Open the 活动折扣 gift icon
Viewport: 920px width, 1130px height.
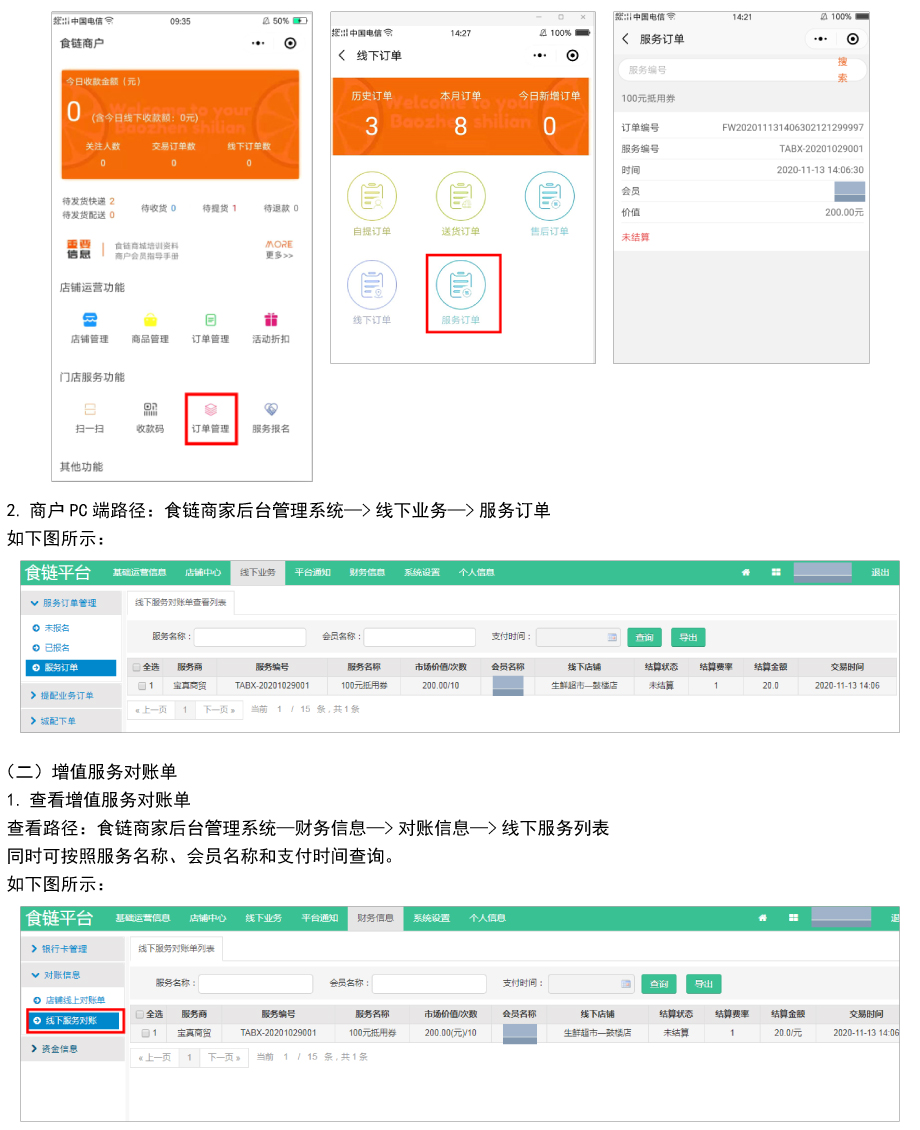[270, 320]
